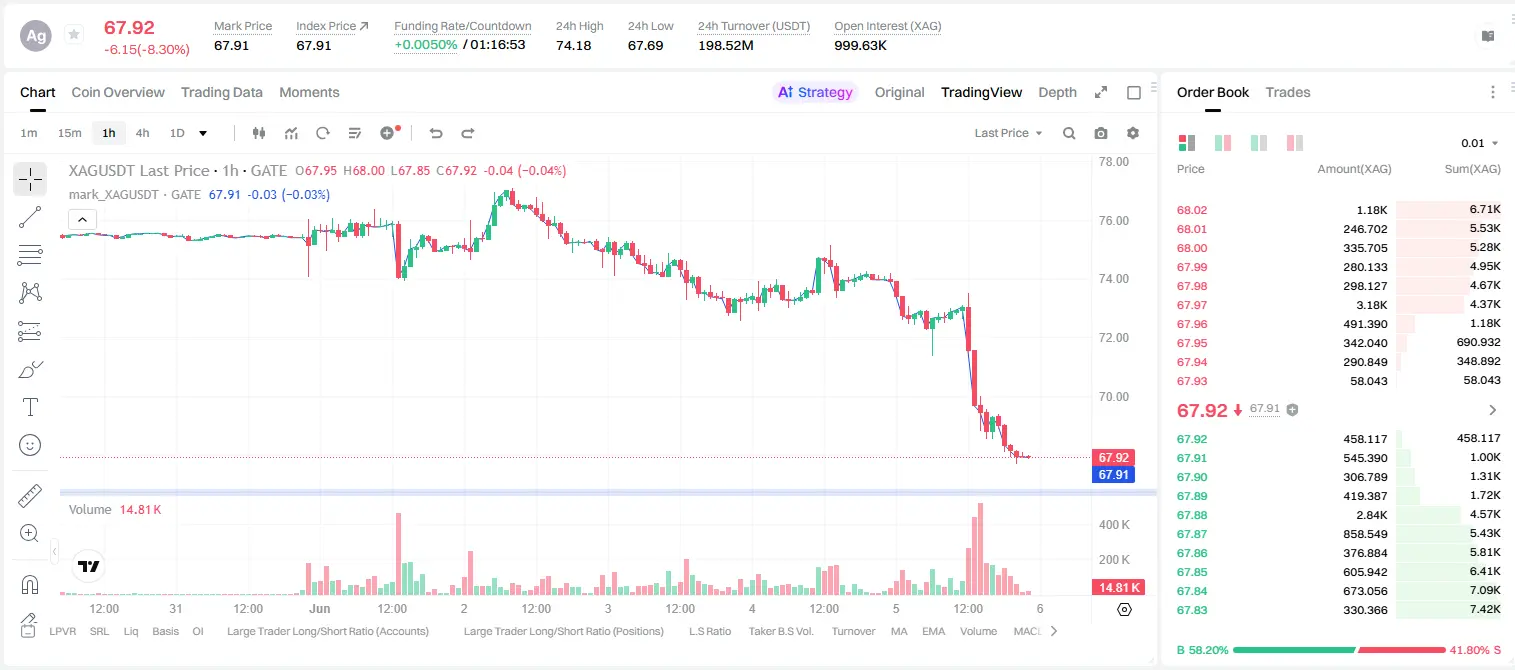The height and width of the screenshot is (670, 1515).
Task: Open order book 0.01 precision dropdown
Action: (1479, 143)
